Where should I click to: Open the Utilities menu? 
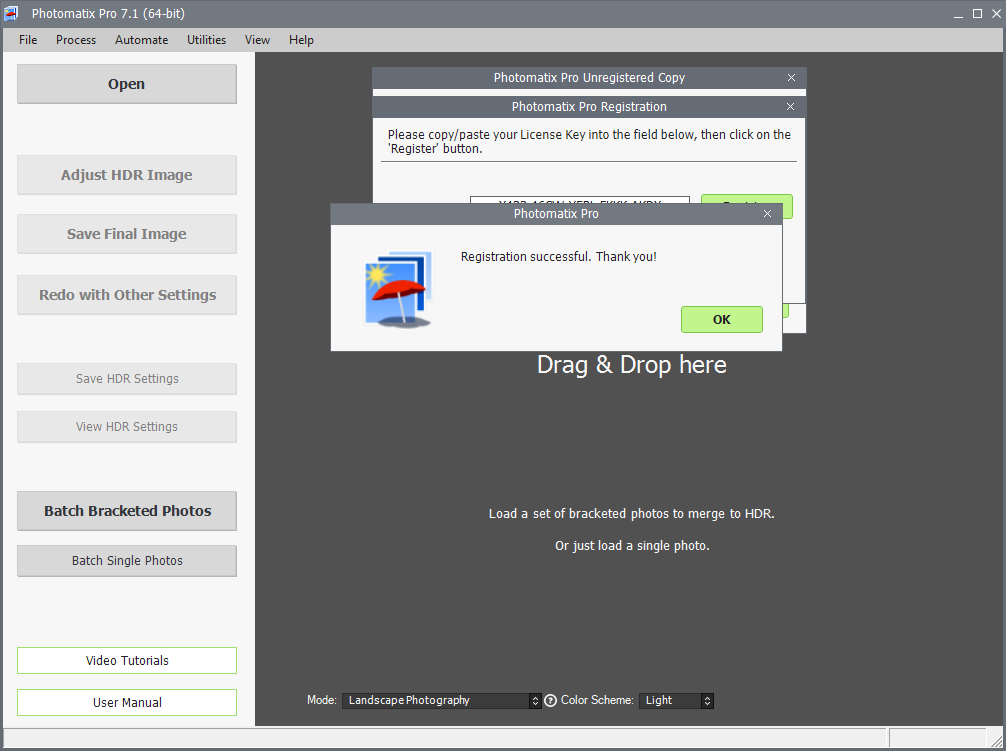click(x=206, y=40)
